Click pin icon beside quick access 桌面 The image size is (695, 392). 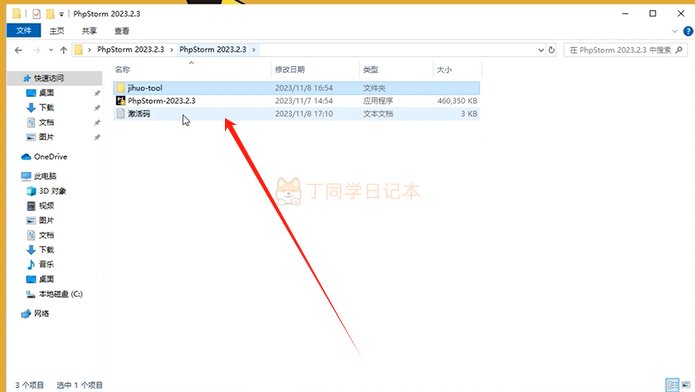(x=97, y=93)
